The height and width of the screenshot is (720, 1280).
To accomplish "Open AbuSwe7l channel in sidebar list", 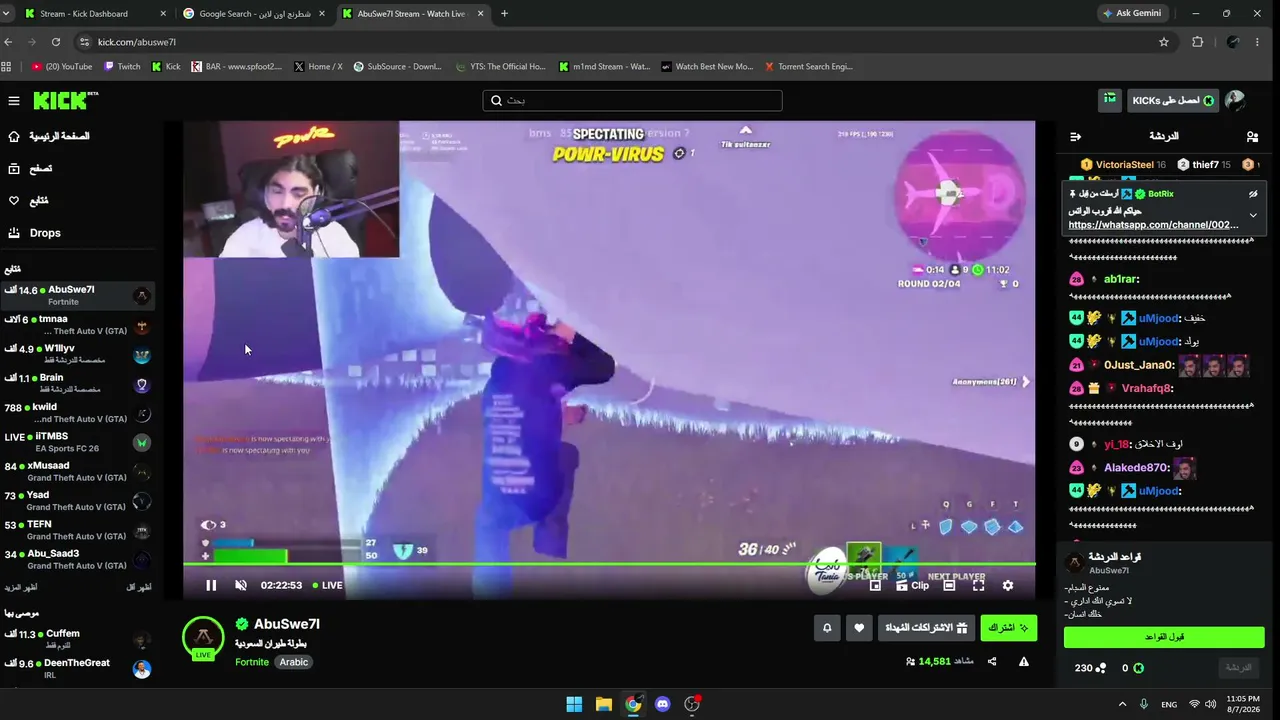I will point(78,296).
